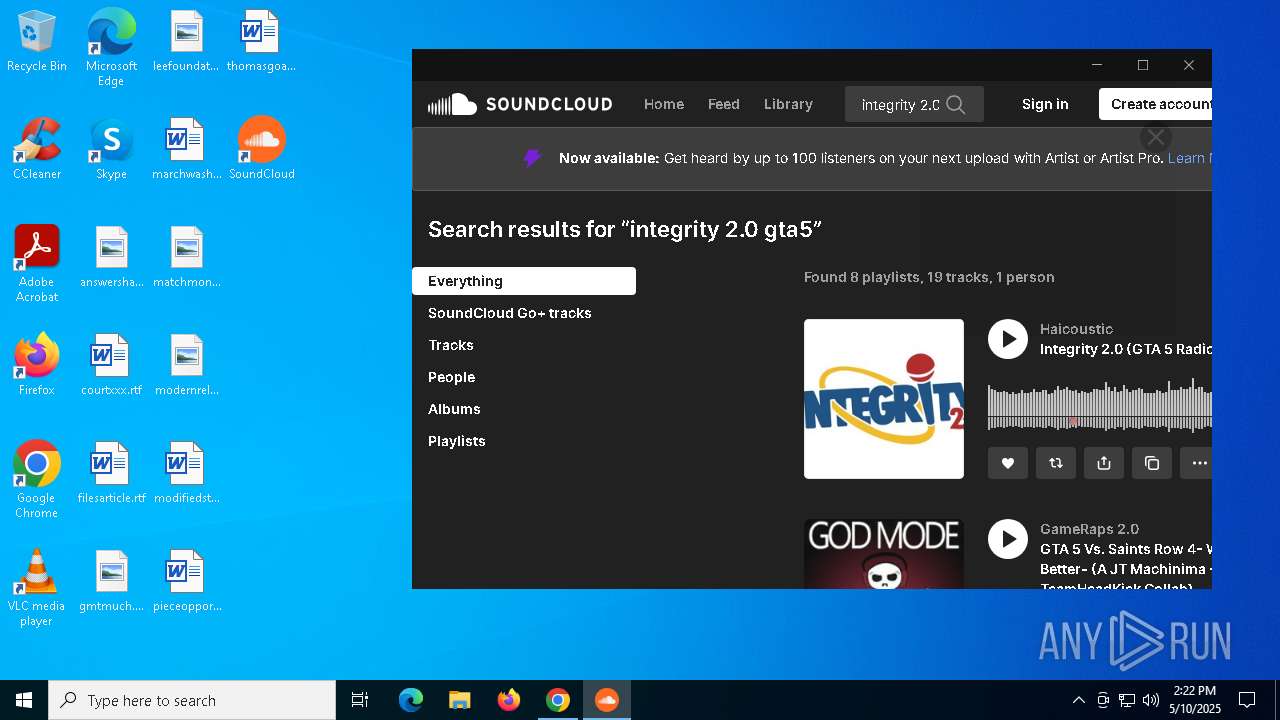Open the Adobe Acrobat desktop shortcut

37,264
